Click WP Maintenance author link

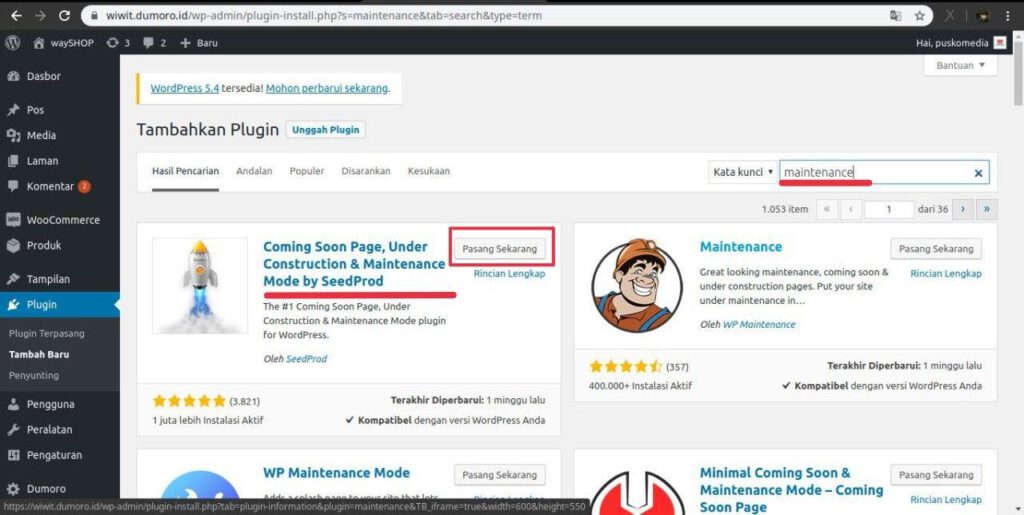tap(759, 324)
